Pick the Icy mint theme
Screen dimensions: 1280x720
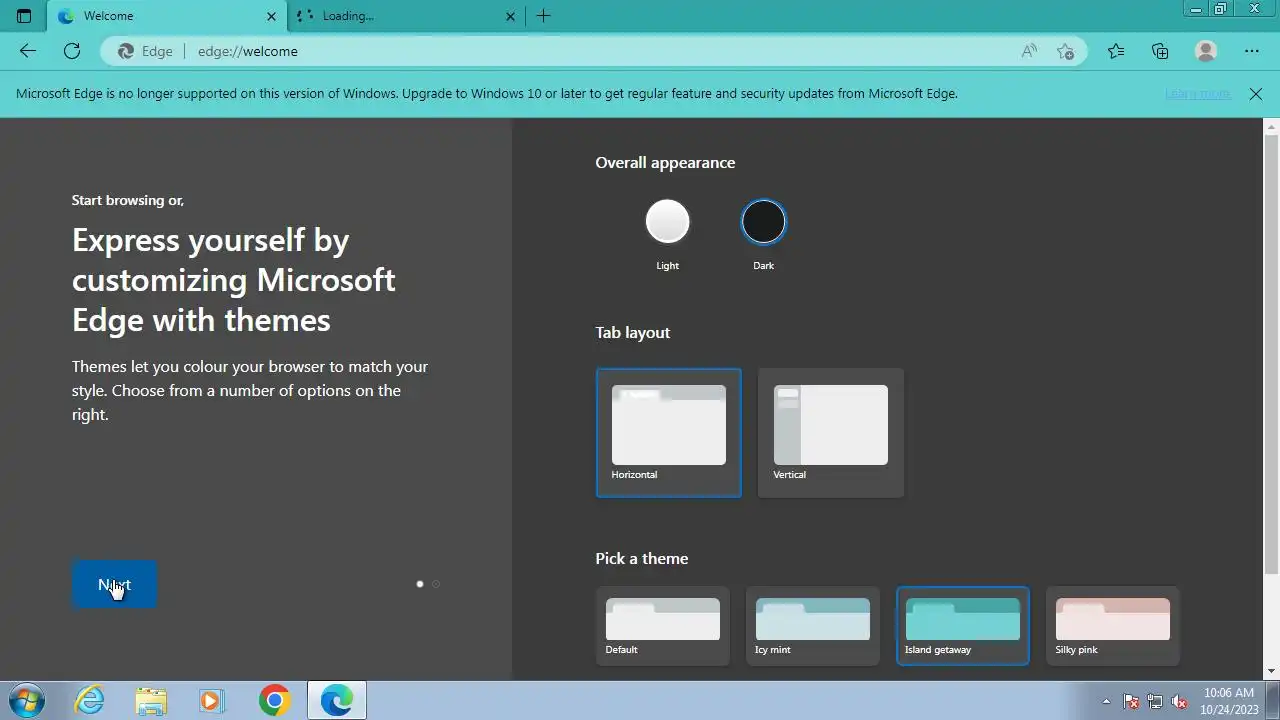coord(813,626)
